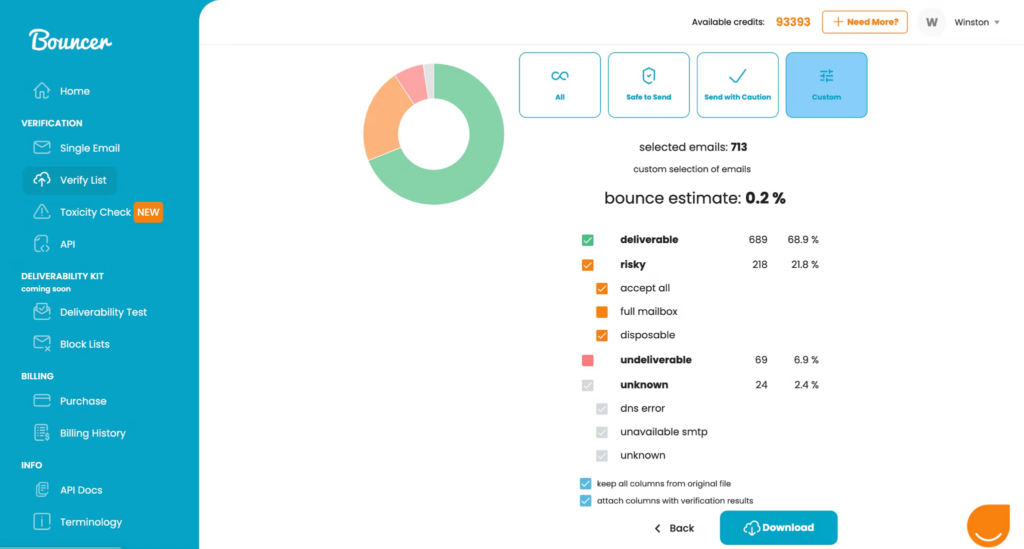Check the undeliverable checkbox
The height and width of the screenshot is (549, 1024).
point(588,360)
